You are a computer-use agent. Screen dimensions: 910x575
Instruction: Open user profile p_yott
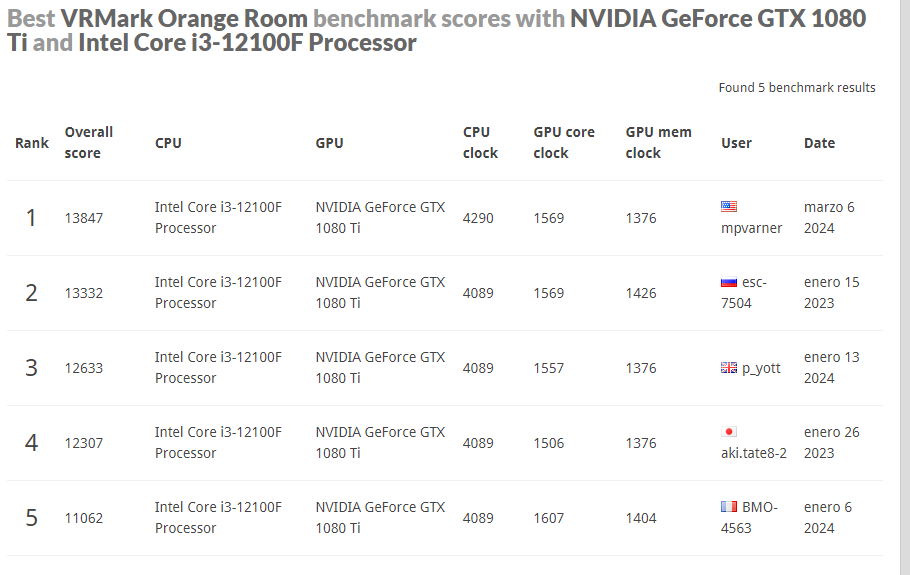pos(761,368)
